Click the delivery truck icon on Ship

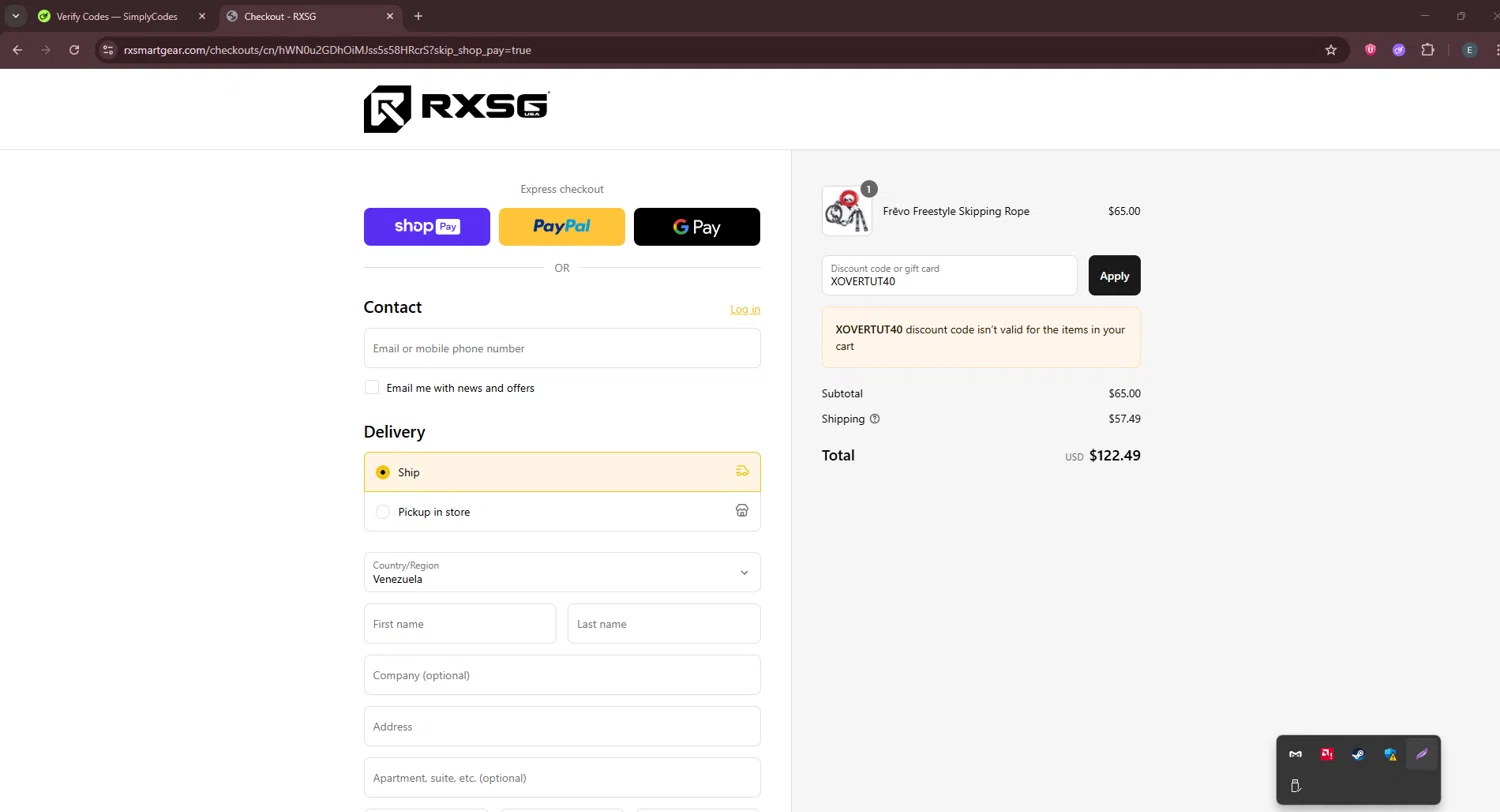[742, 471]
